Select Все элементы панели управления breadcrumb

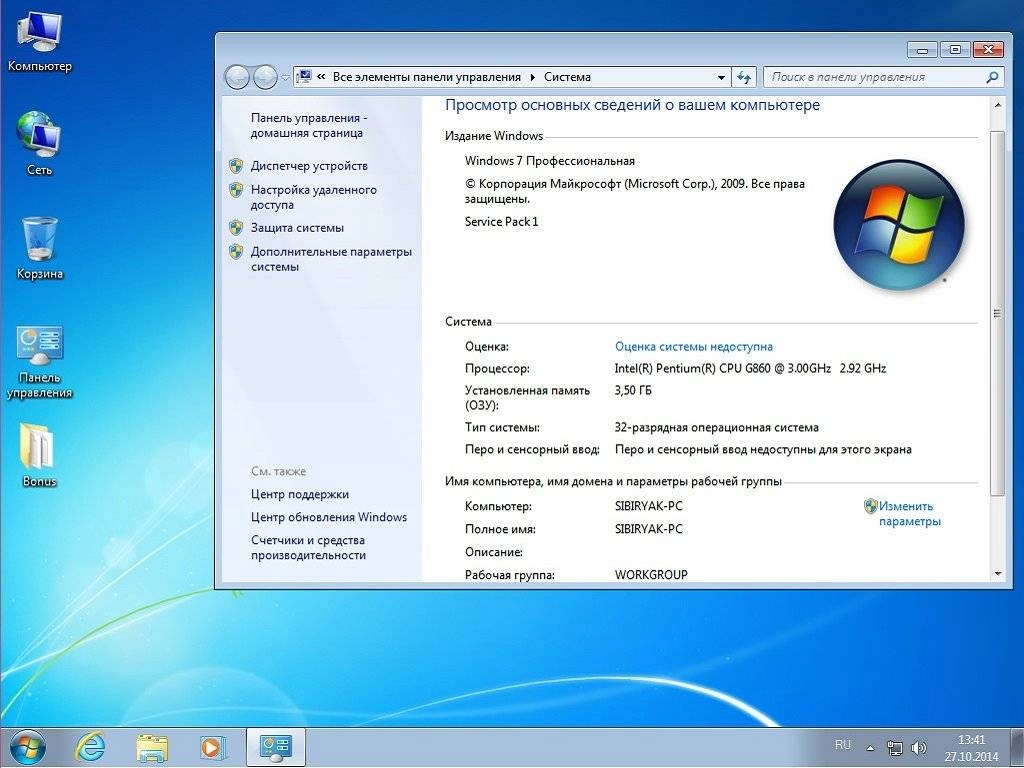[x=426, y=77]
